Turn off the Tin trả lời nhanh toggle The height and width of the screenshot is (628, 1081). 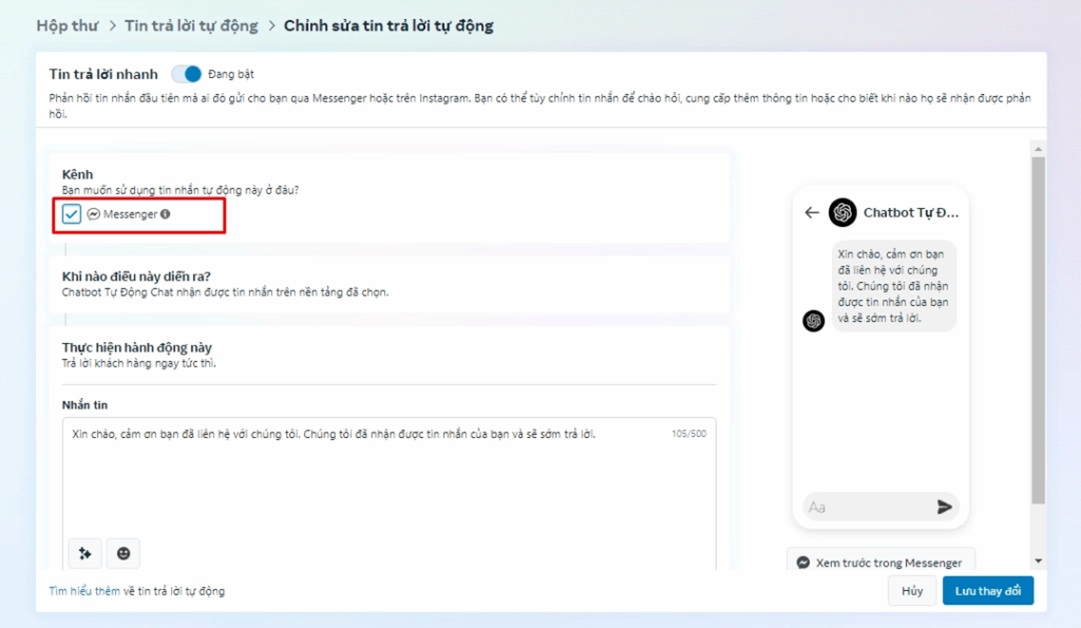[188, 73]
